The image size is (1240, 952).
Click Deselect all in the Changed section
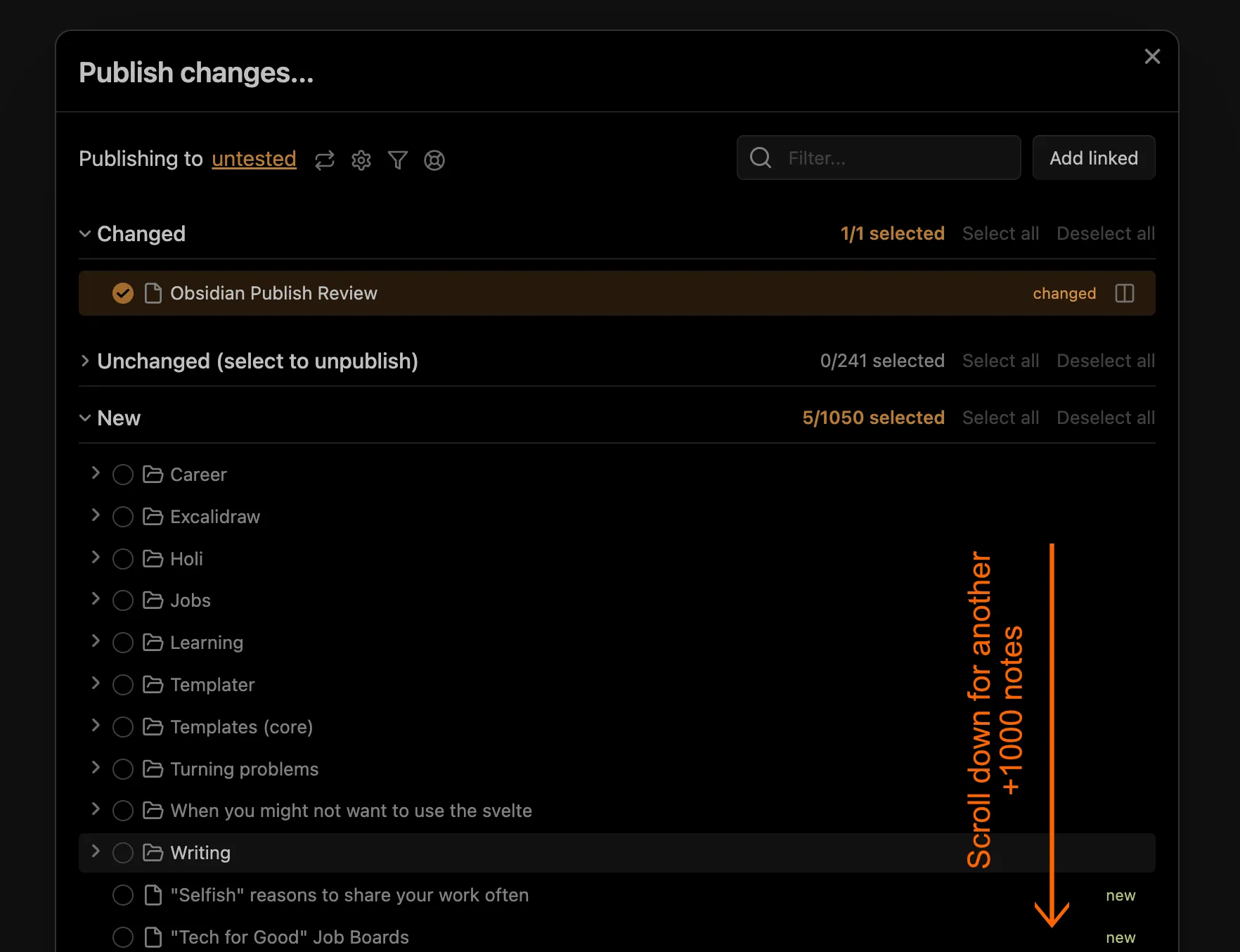tap(1106, 233)
